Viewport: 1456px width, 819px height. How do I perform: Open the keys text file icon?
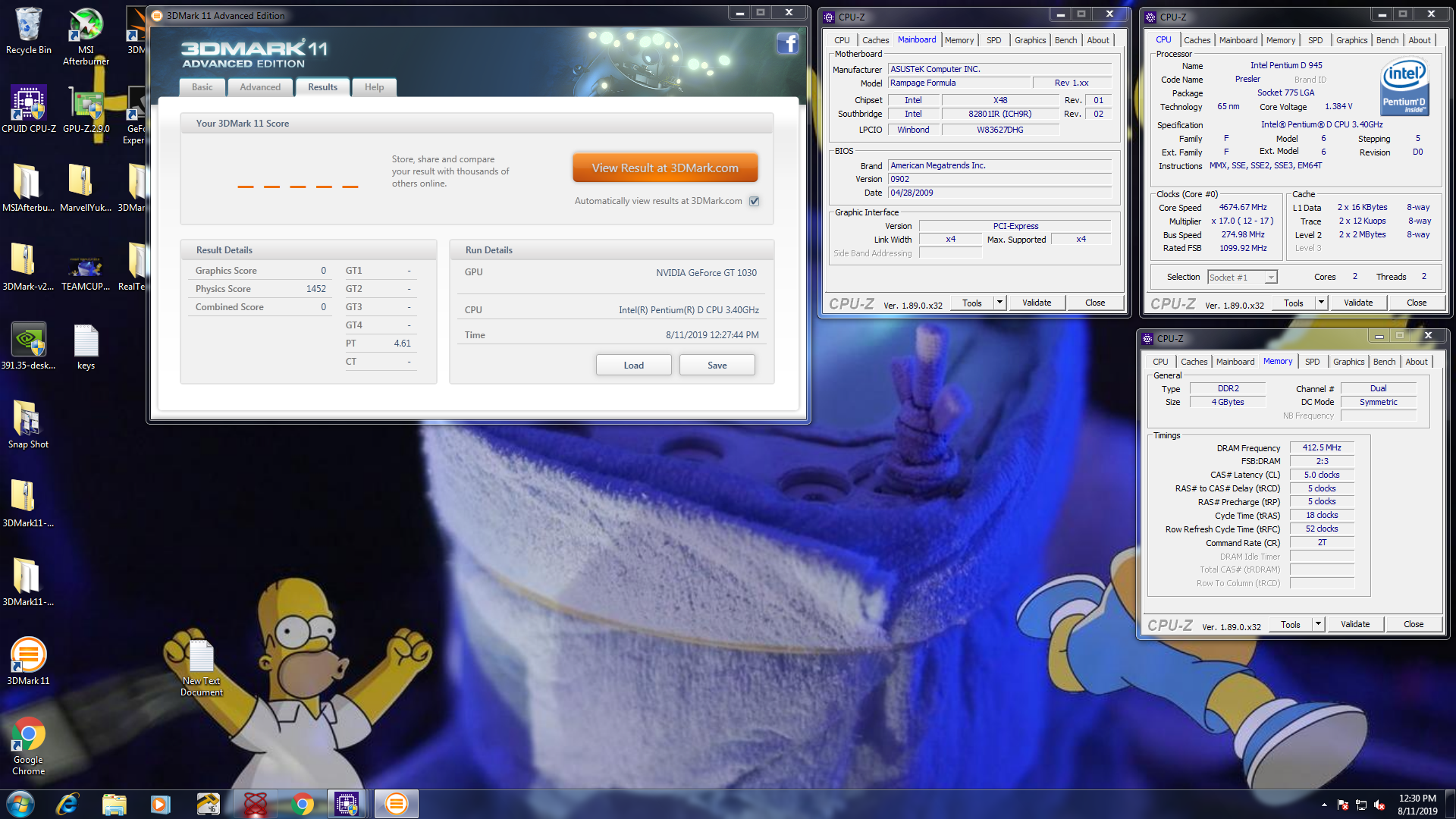[86, 347]
